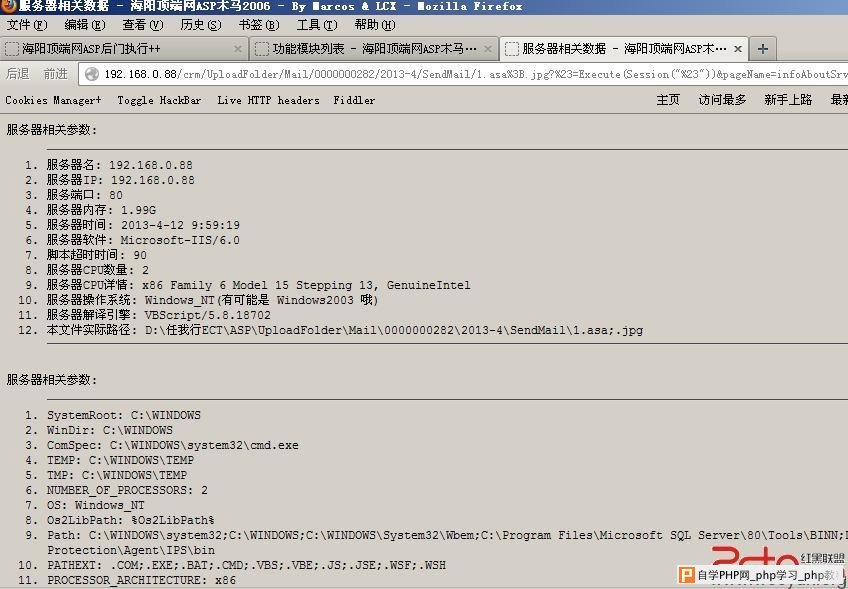Click 服务器IP: 192.168.0.88 row
The height and width of the screenshot is (589, 848).
point(120,180)
